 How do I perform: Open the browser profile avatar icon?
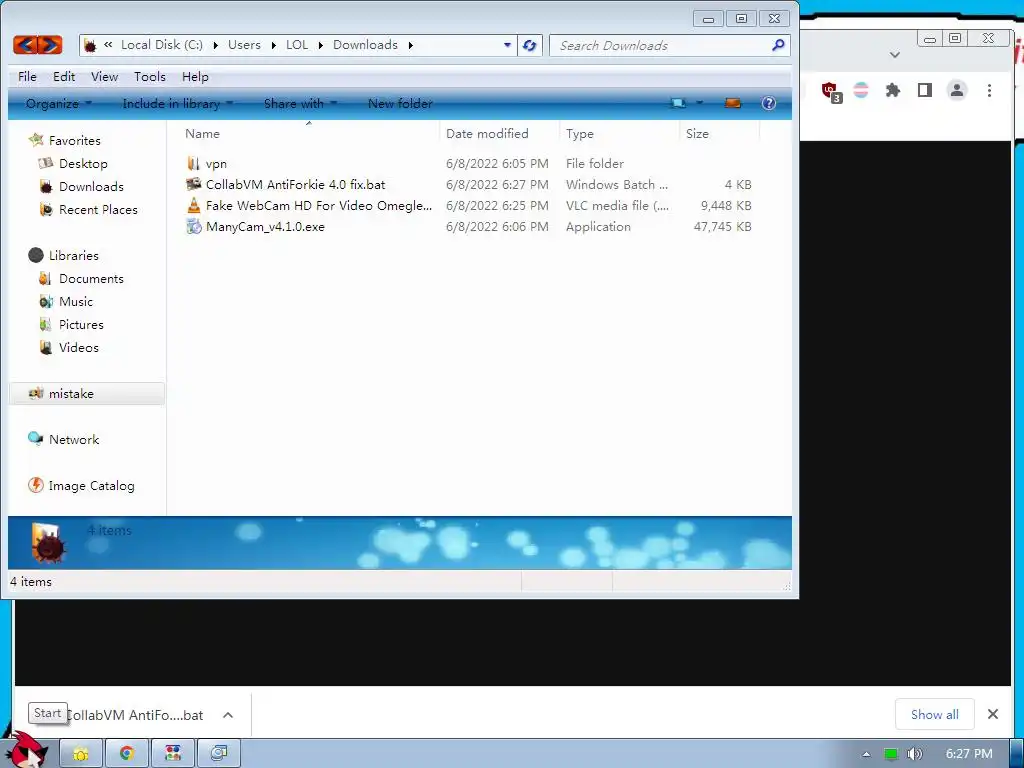click(957, 90)
